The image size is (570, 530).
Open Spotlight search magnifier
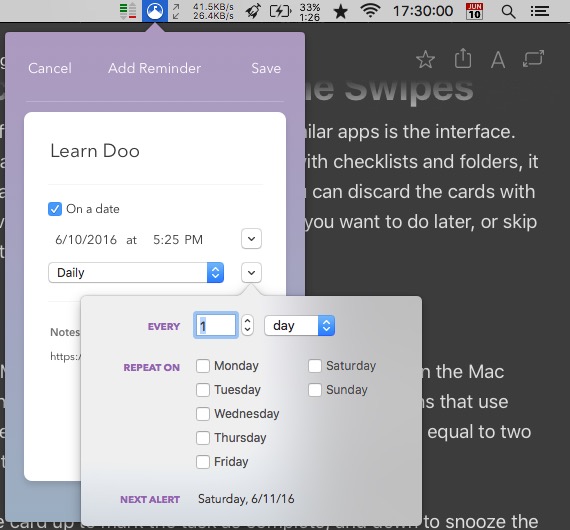(x=508, y=12)
